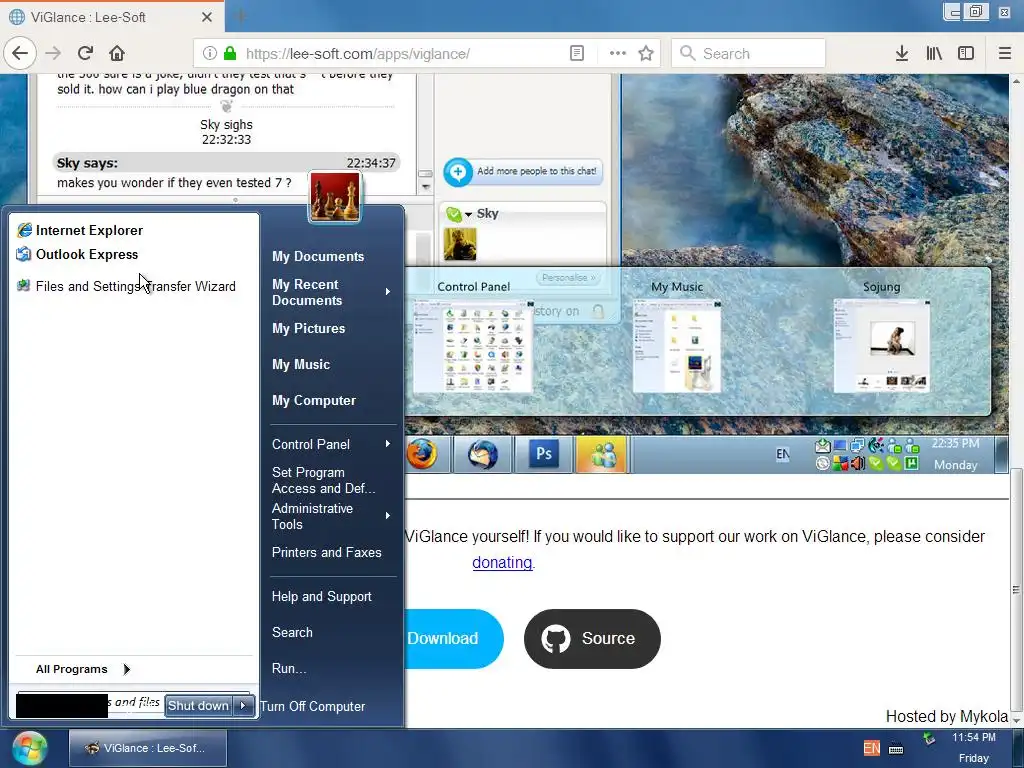Open My Computer from Start menu
Image resolution: width=1024 pixels, height=768 pixels.
coord(313,400)
